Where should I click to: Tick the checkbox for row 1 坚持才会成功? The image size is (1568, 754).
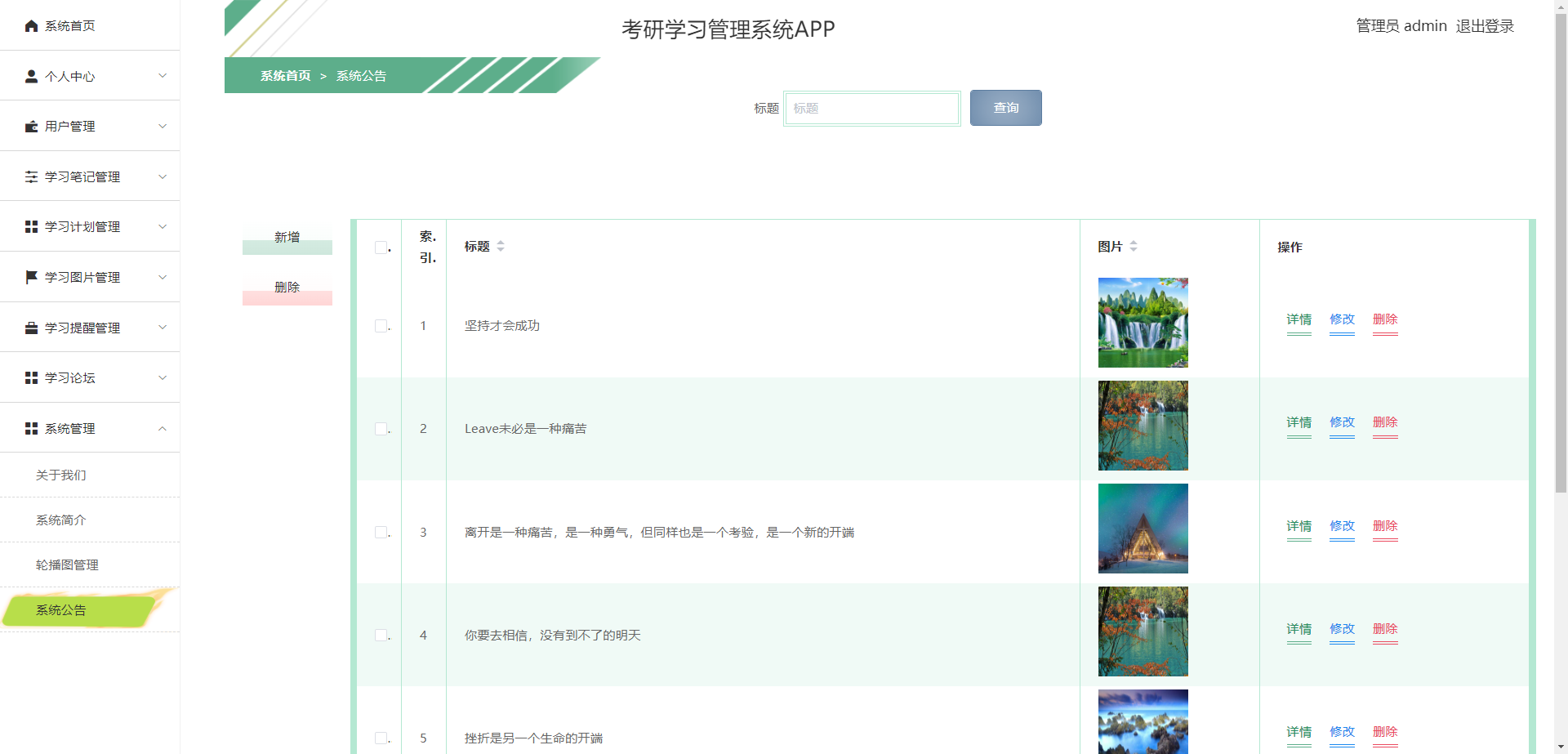[x=379, y=325]
